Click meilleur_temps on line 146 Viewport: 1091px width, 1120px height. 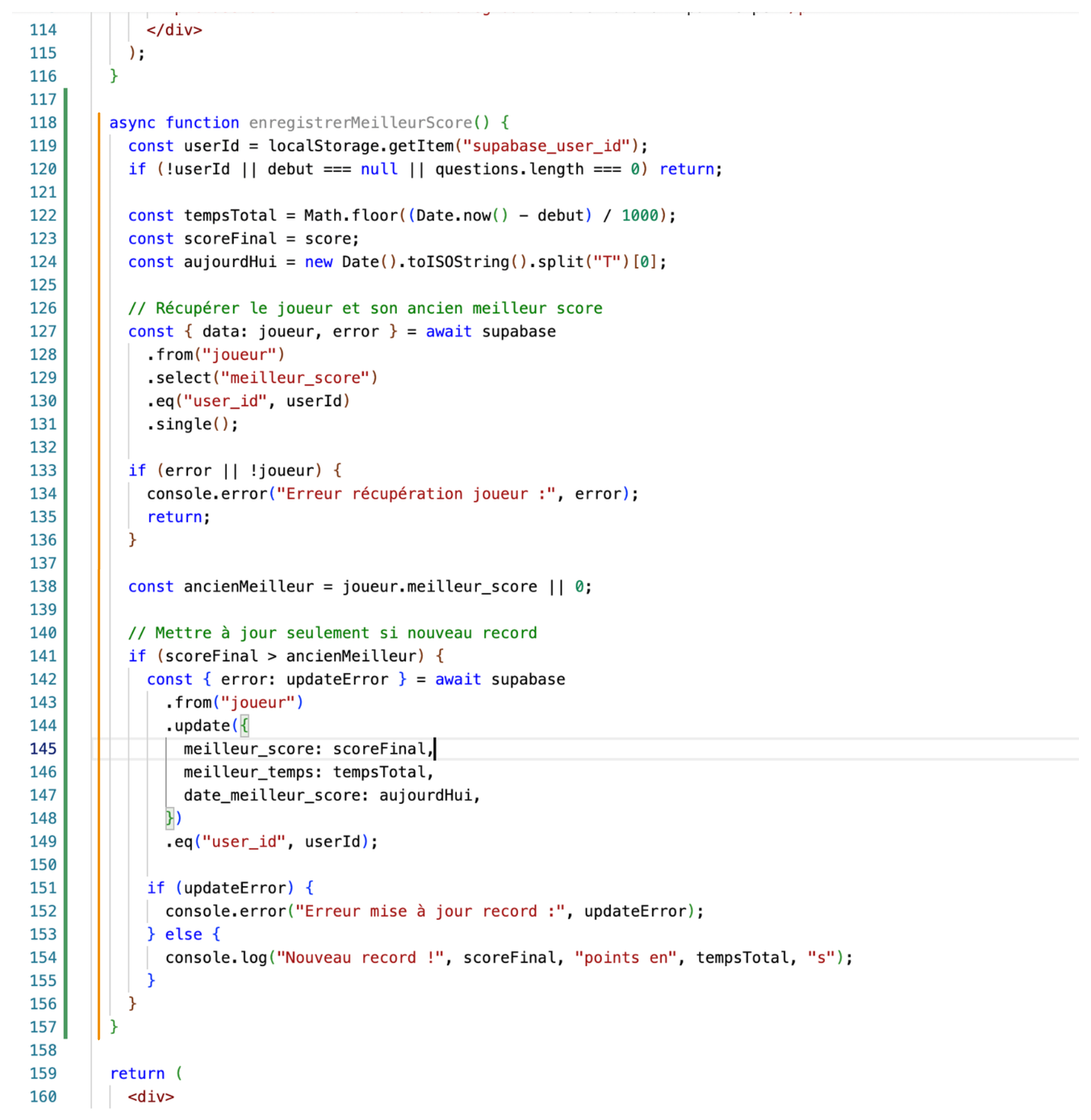click(x=249, y=771)
